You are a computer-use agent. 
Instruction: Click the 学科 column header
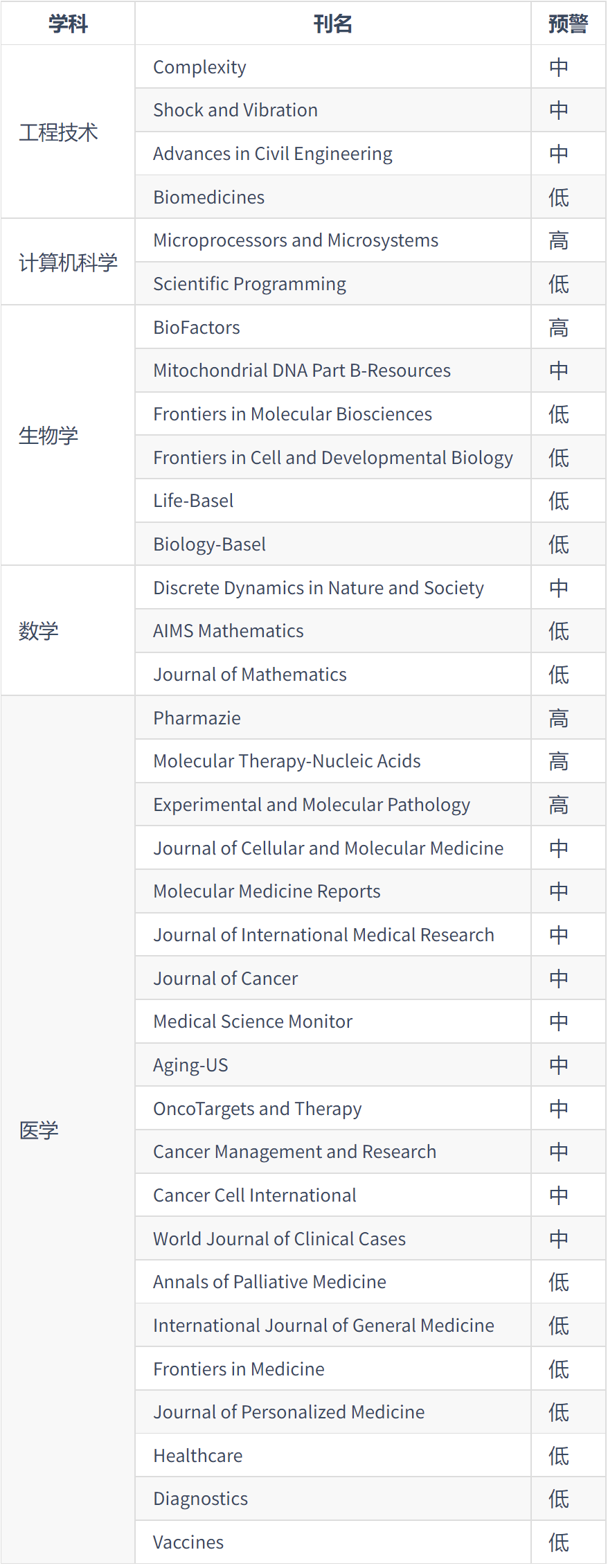(68, 24)
